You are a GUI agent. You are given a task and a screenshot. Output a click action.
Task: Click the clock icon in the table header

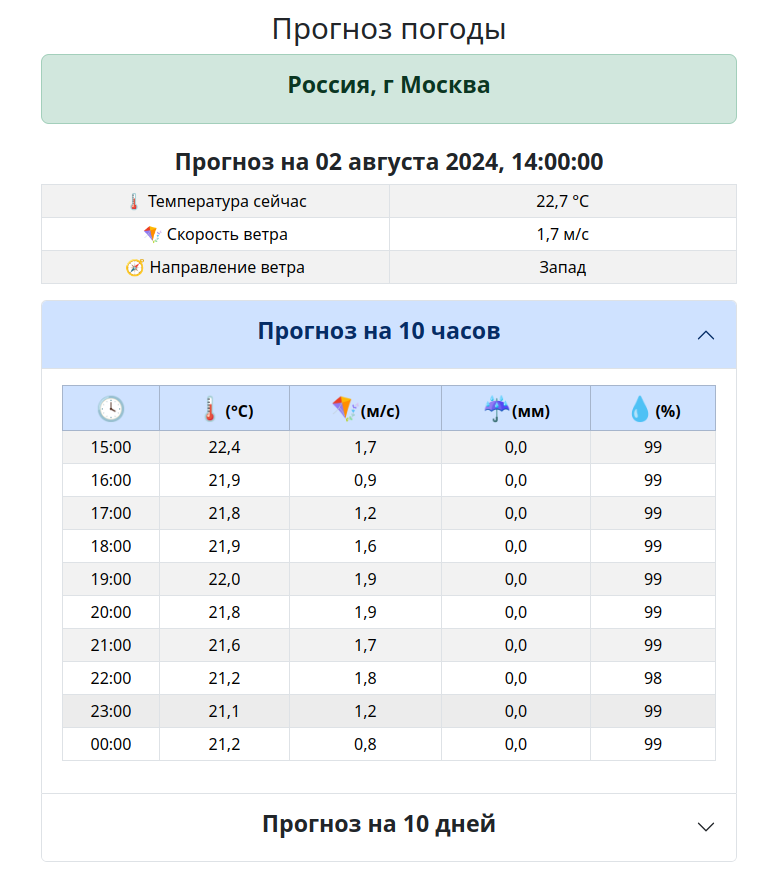click(111, 409)
